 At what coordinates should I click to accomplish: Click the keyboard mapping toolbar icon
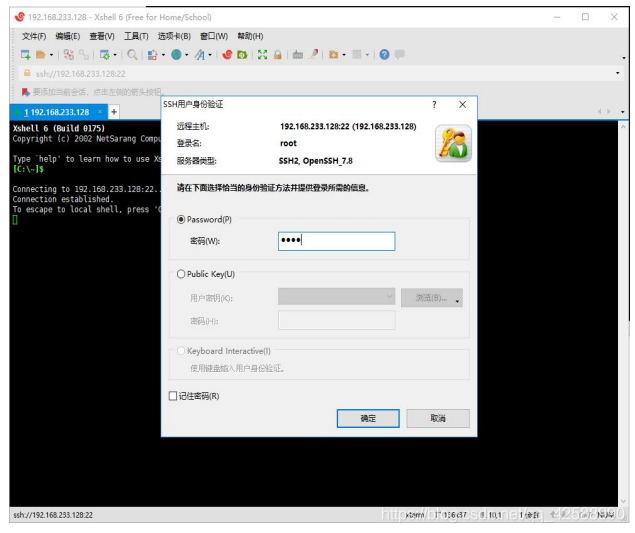click(x=298, y=55)
